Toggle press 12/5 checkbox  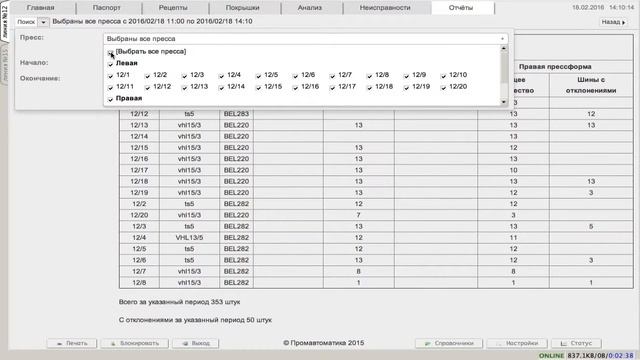pyautogui.click(x=258, y=76)
